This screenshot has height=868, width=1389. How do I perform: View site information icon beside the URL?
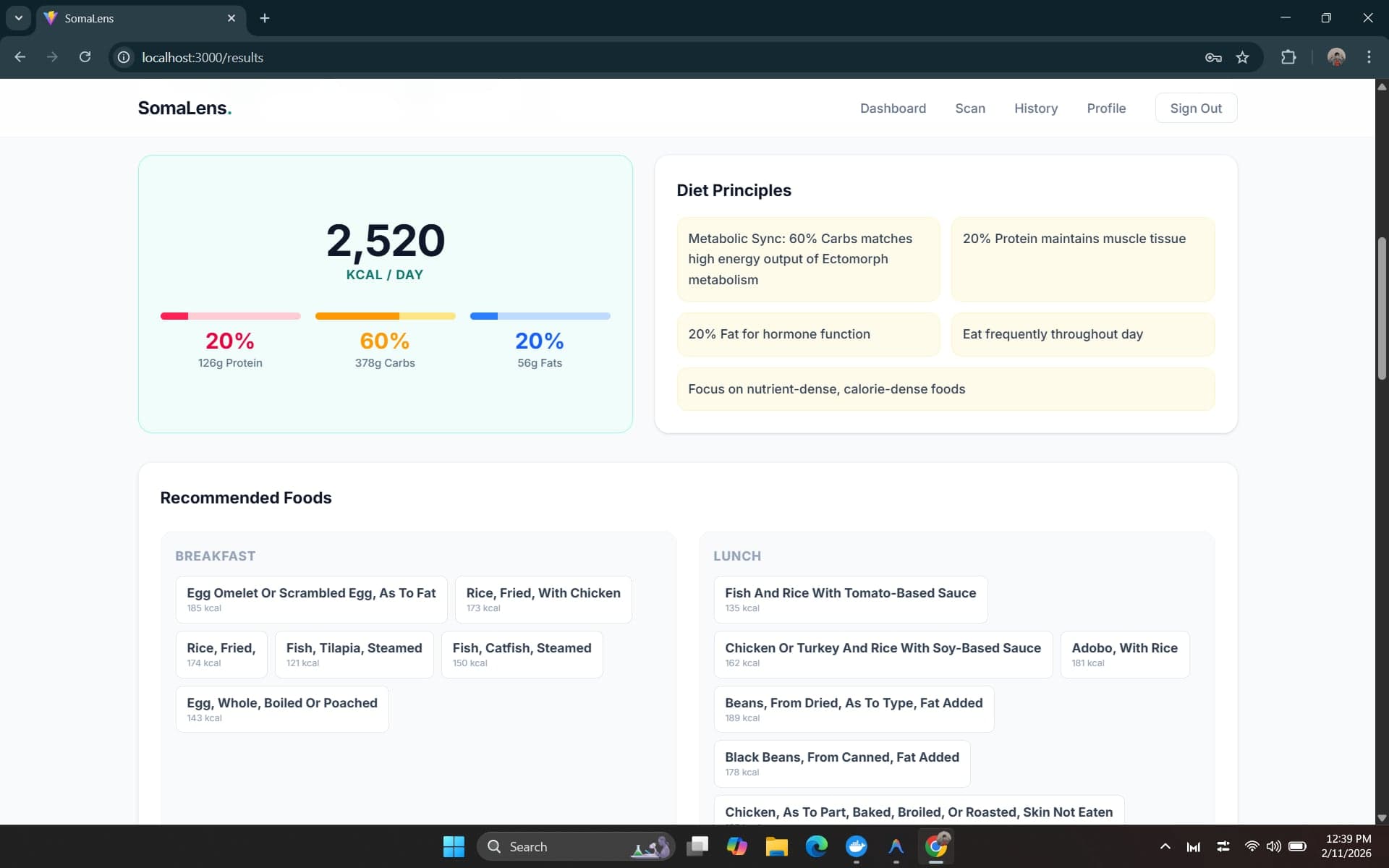point(124,57)
